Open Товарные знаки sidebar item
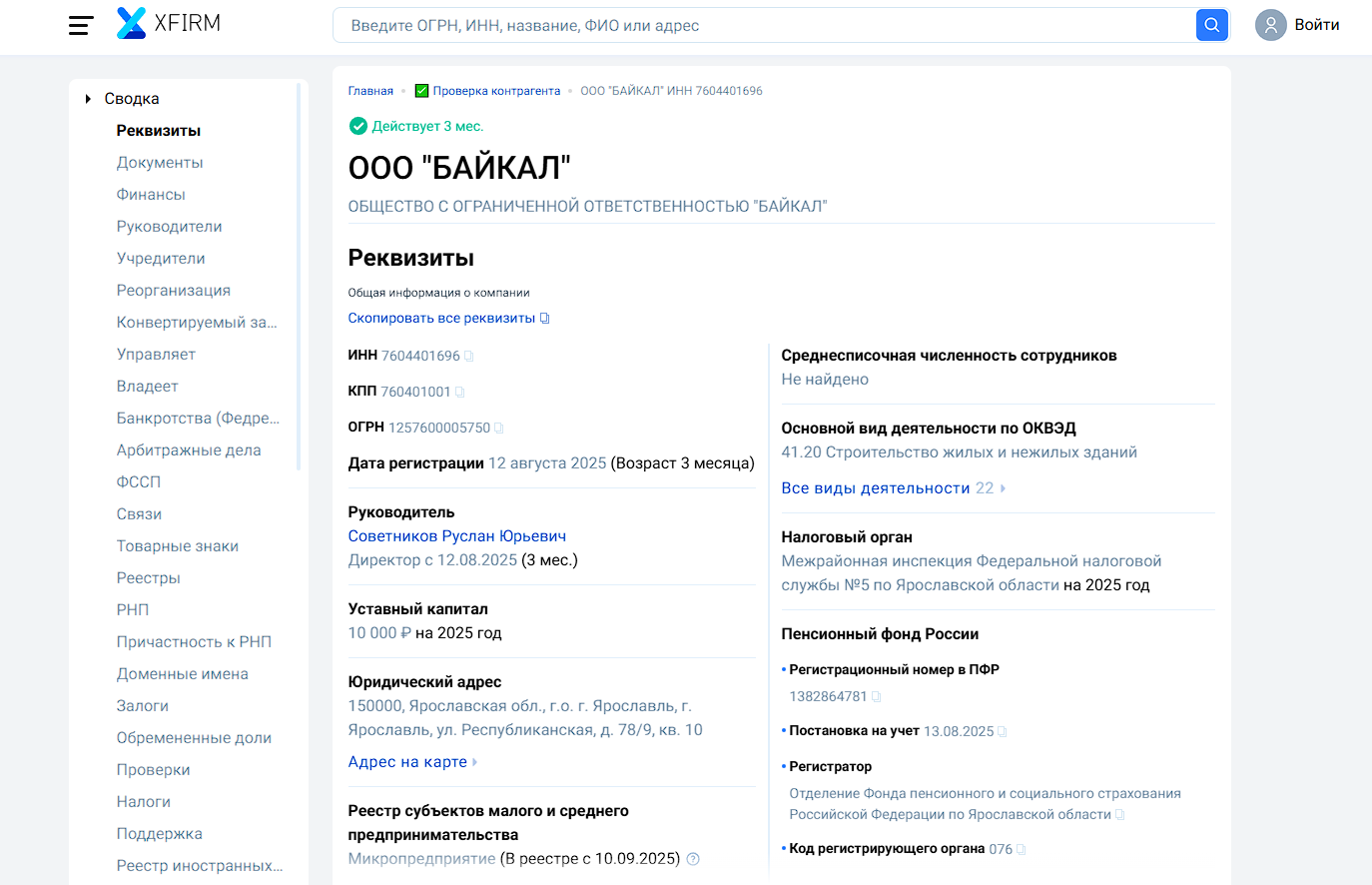The height and width of the screenshot is (885, 1372). coord(178,546)
